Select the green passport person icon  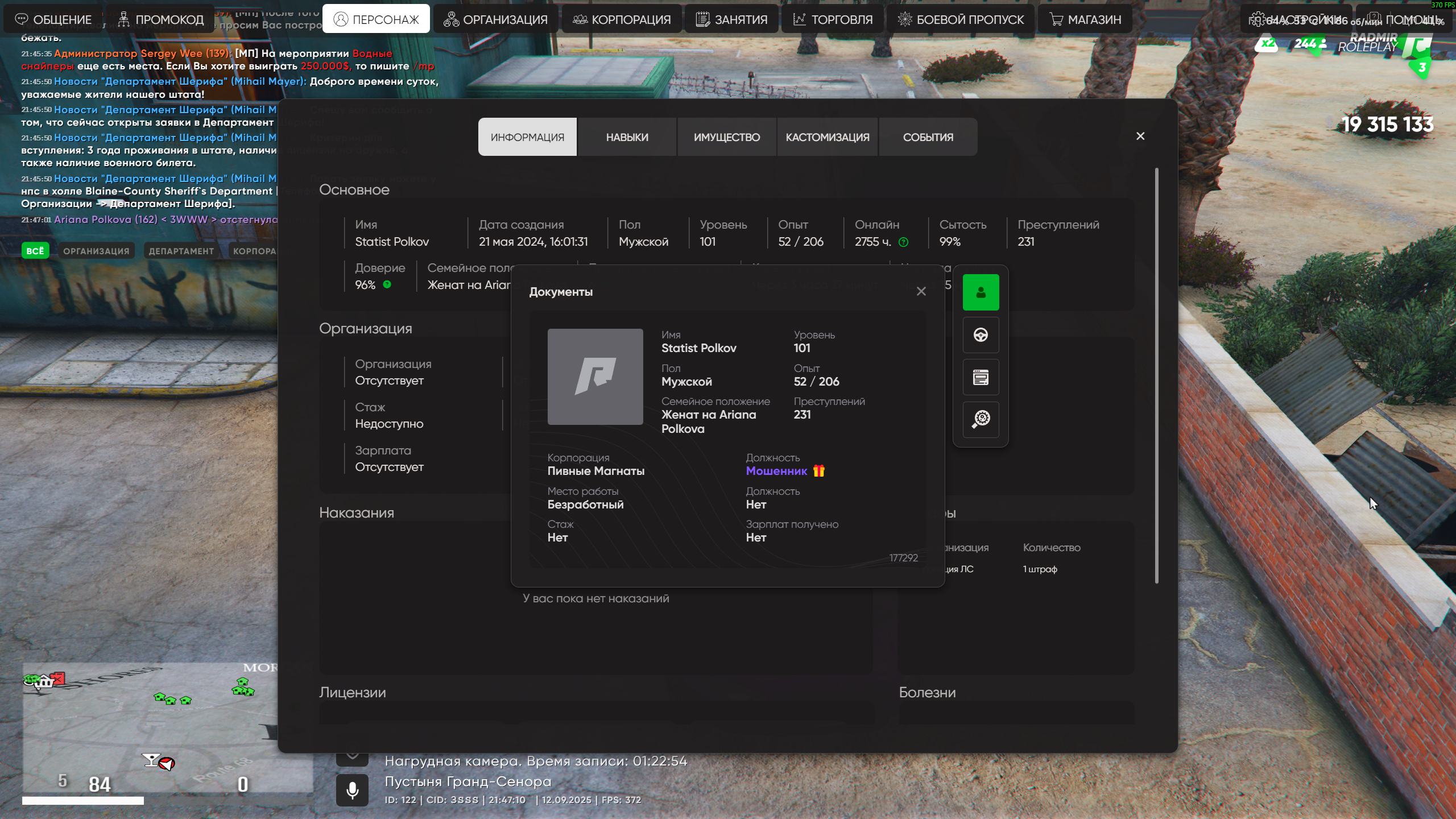pos(981,292)
